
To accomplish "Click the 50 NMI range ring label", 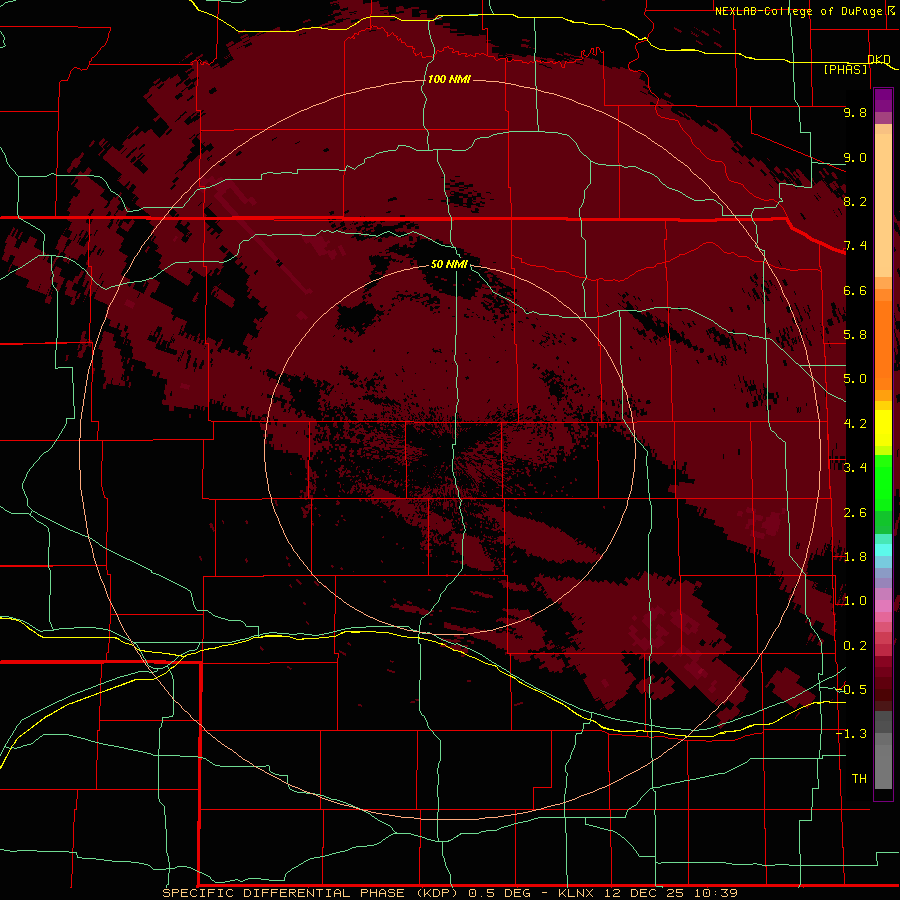I will (x=449, y=264).
